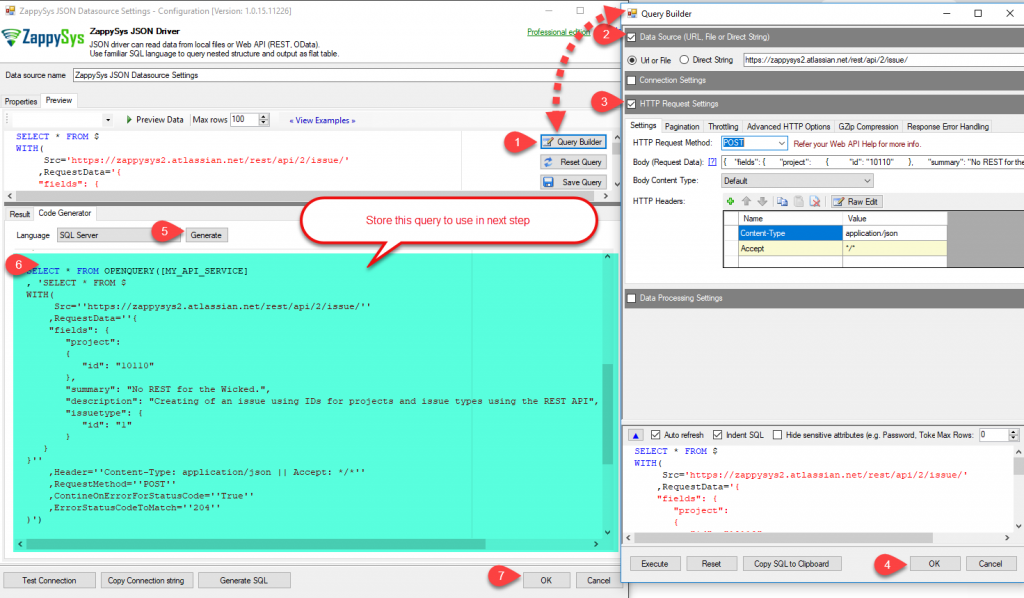Open the Body Content Type dropdown

coord(797,181)
